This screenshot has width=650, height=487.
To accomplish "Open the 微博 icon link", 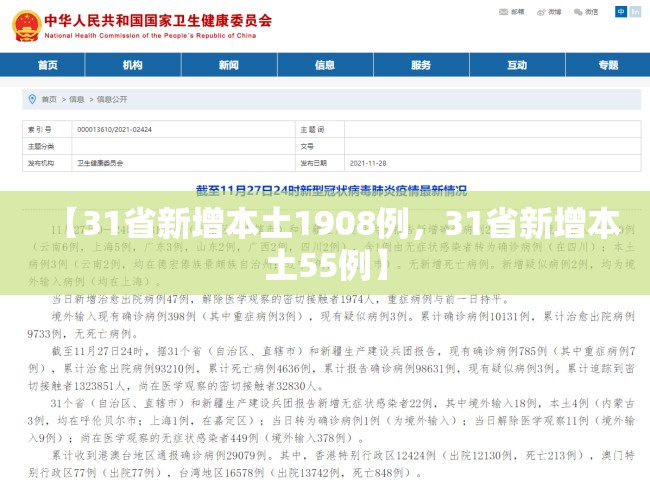I will click(x=549, y=12).
